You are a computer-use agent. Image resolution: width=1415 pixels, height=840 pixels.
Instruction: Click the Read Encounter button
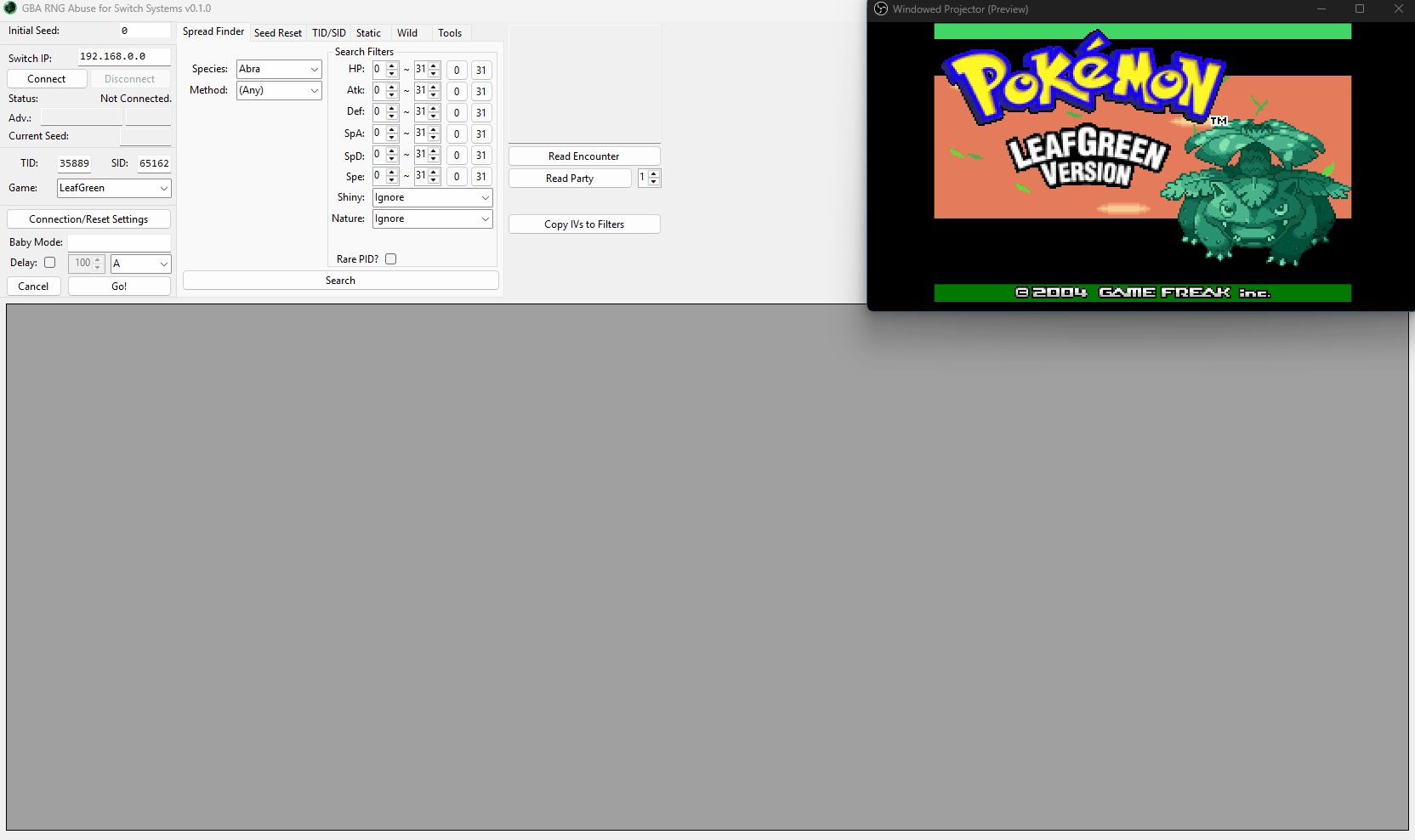point(584,156)
